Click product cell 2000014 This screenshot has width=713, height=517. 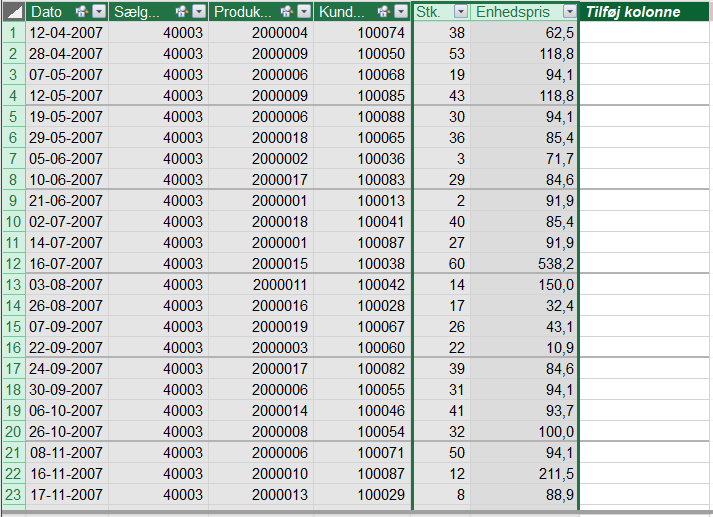click(x=261, y=411)
